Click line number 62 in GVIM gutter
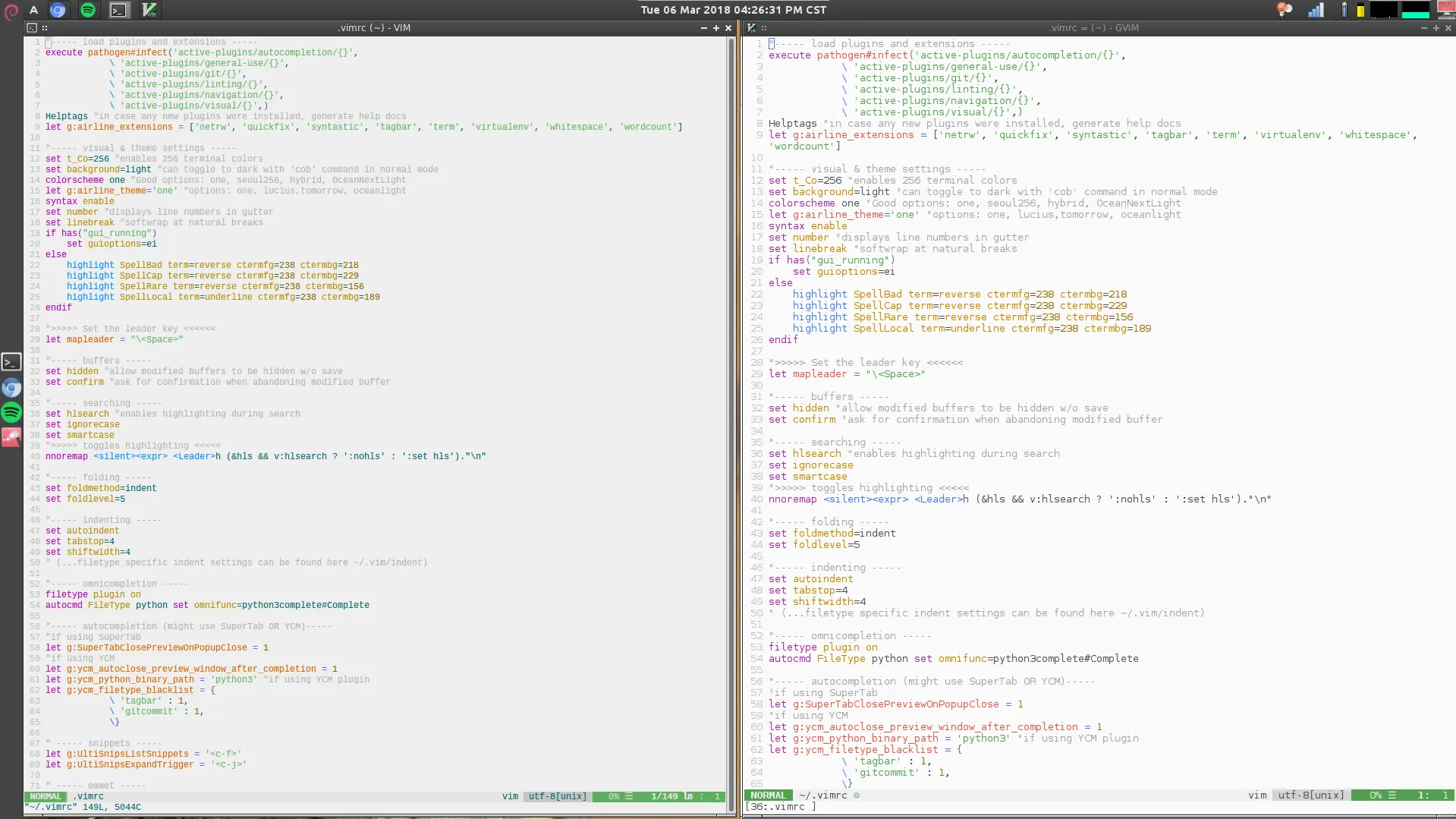 pyautogui.click(x=756, y=749)
